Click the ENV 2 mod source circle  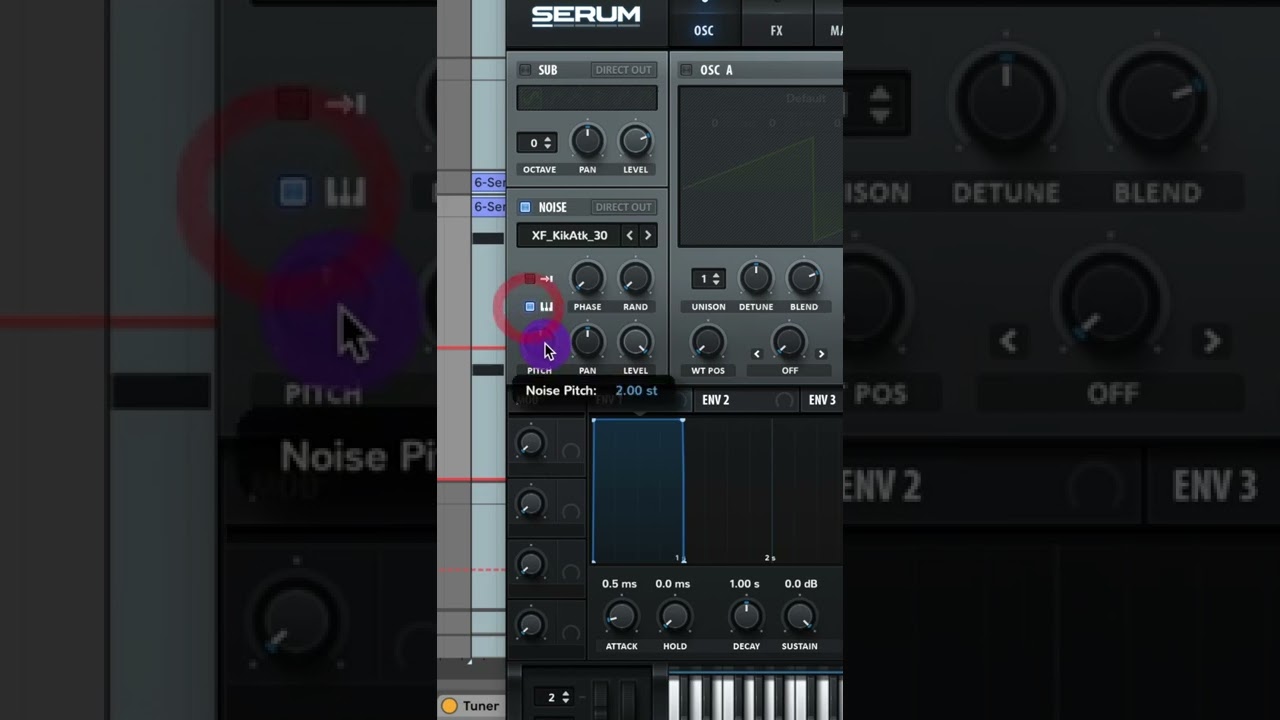785,401
